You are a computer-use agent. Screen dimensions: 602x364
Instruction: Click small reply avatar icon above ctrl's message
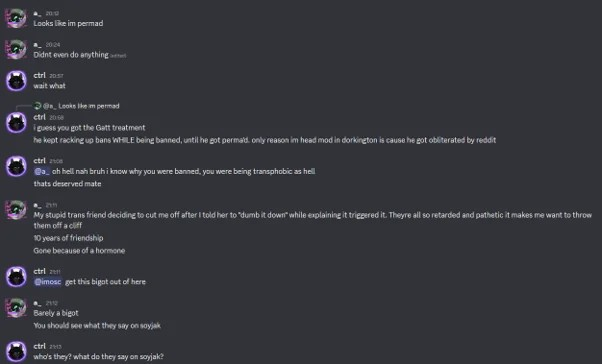coord(37,106)
